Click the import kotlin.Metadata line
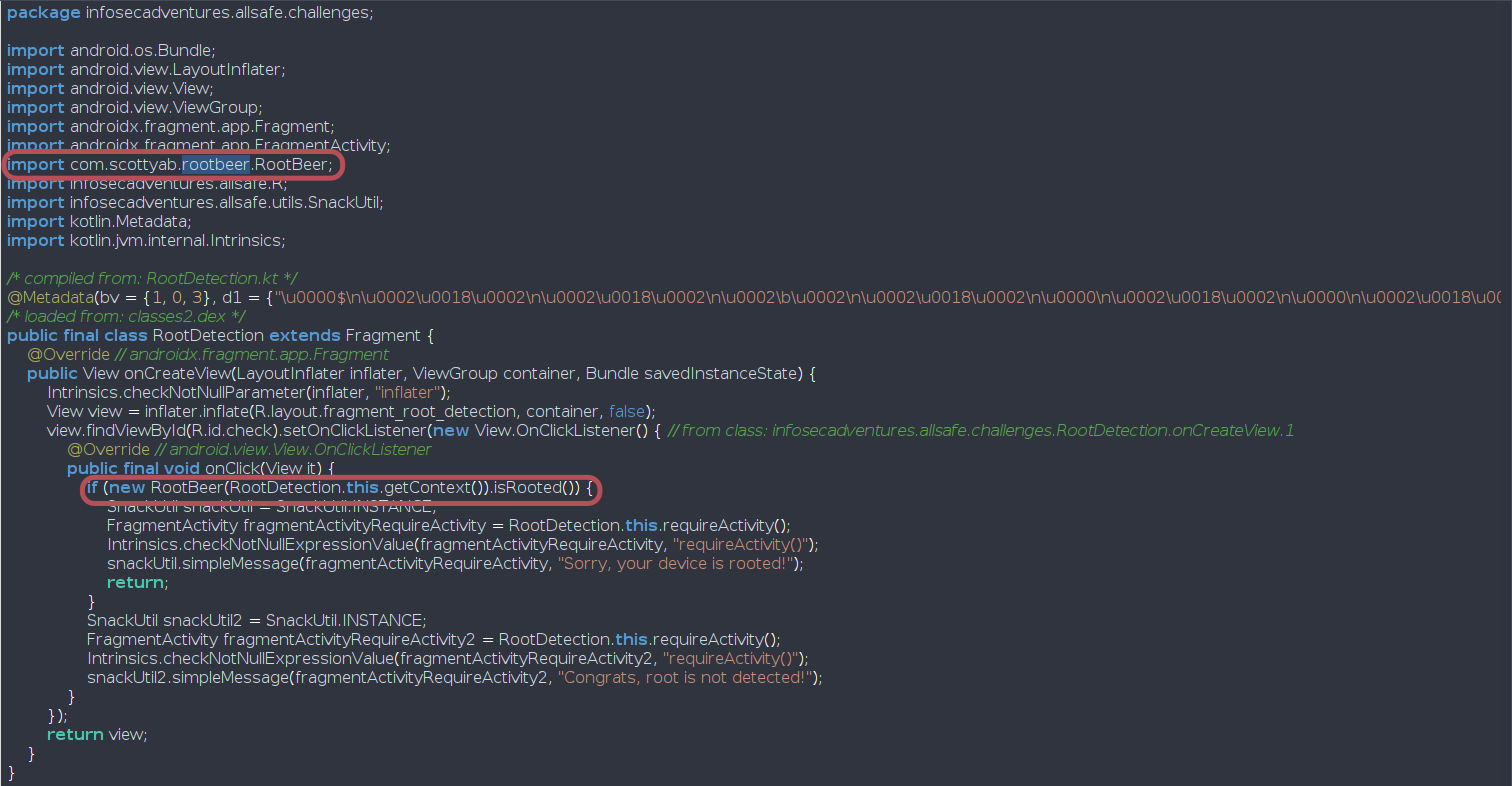This screenshot has width=1512, height=786. click(x=99, y=221)
